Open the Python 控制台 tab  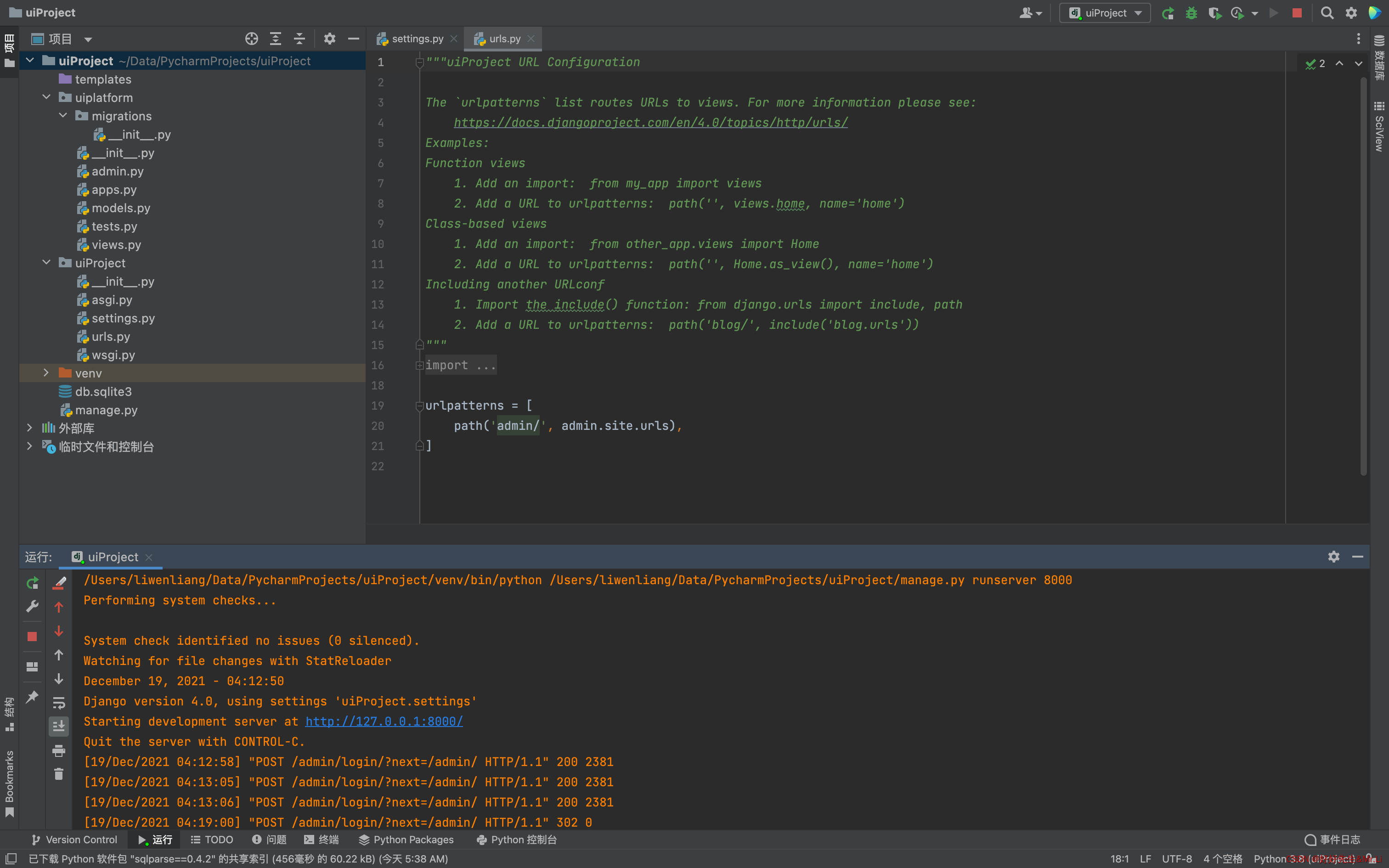(517, 840)
